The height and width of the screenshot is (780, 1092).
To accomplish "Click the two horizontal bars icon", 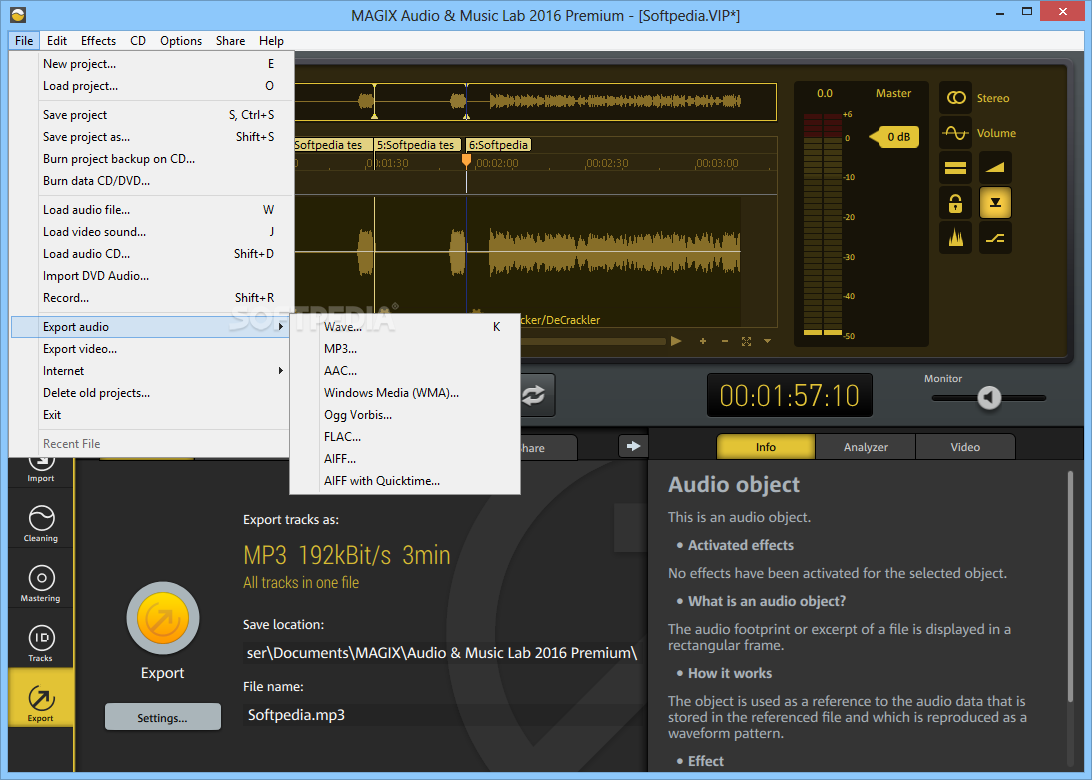I will (956, 168).
